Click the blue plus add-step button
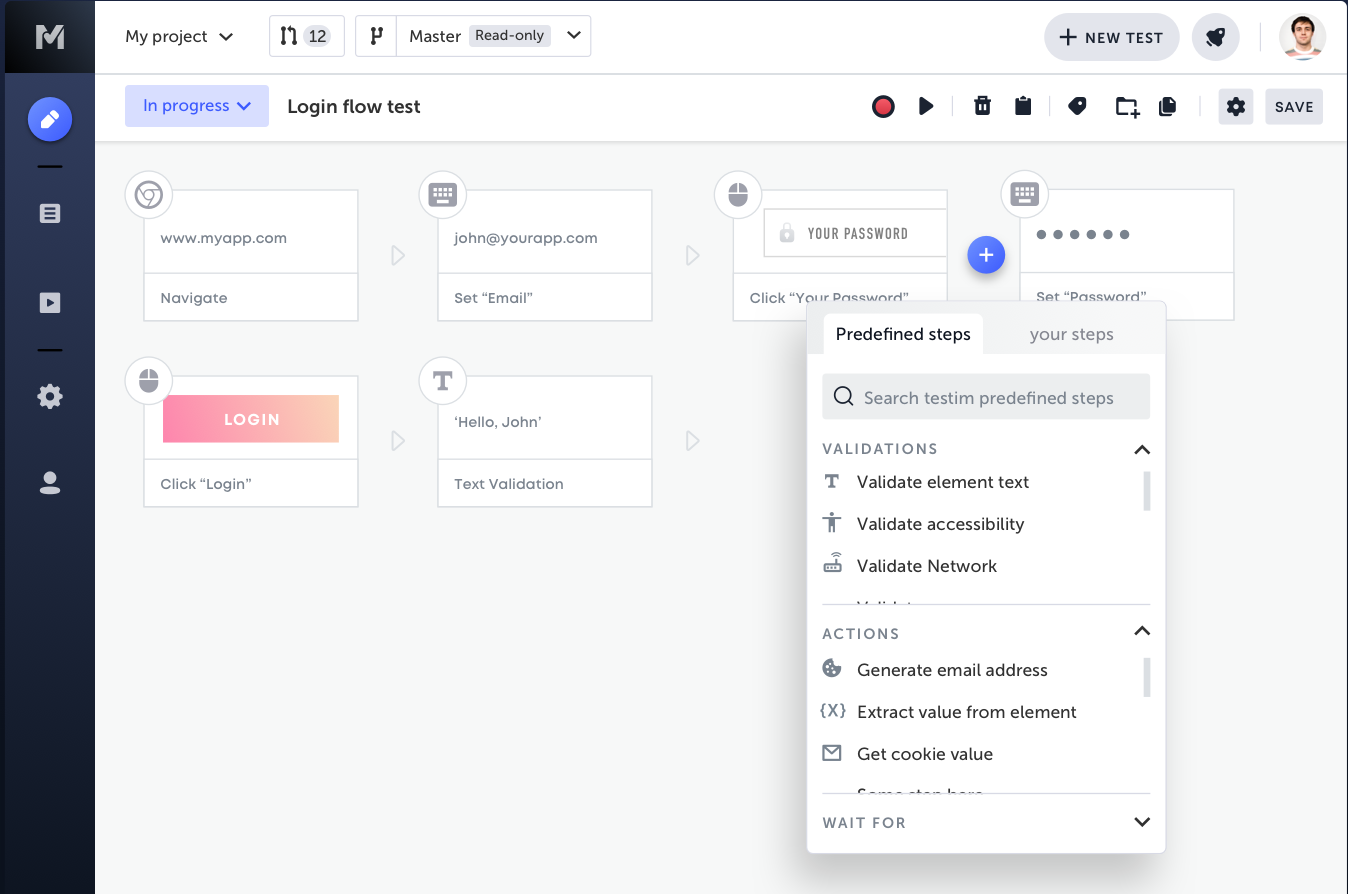The image size is (1348, 894). pyautogui.click(x=986, y=256)
